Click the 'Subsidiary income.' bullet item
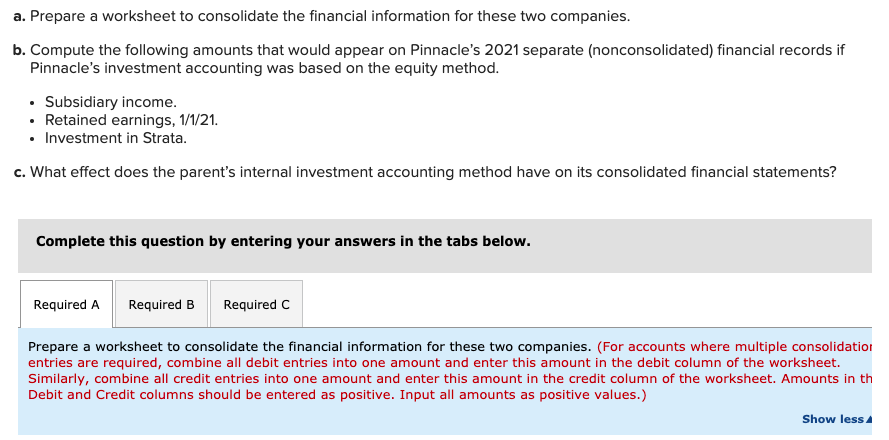889x440 pixels. (111, 102)
